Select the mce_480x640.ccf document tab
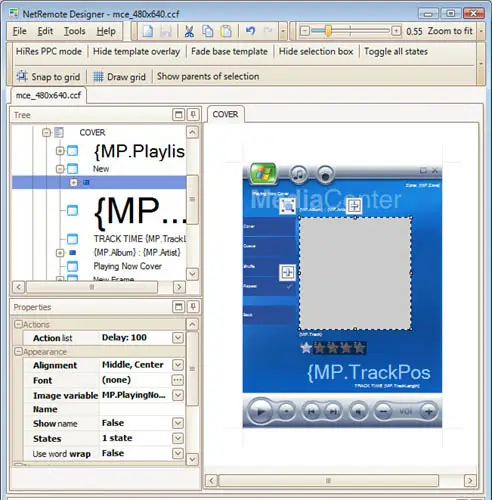 point(49,95)
